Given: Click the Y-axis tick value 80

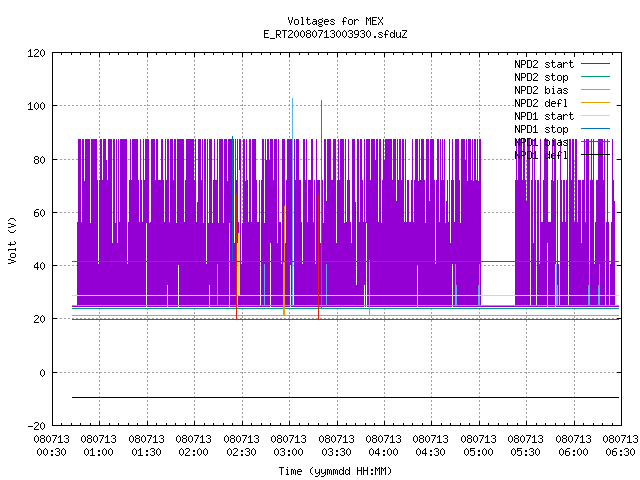Looking at the screenshot, I should coord(39,160).
